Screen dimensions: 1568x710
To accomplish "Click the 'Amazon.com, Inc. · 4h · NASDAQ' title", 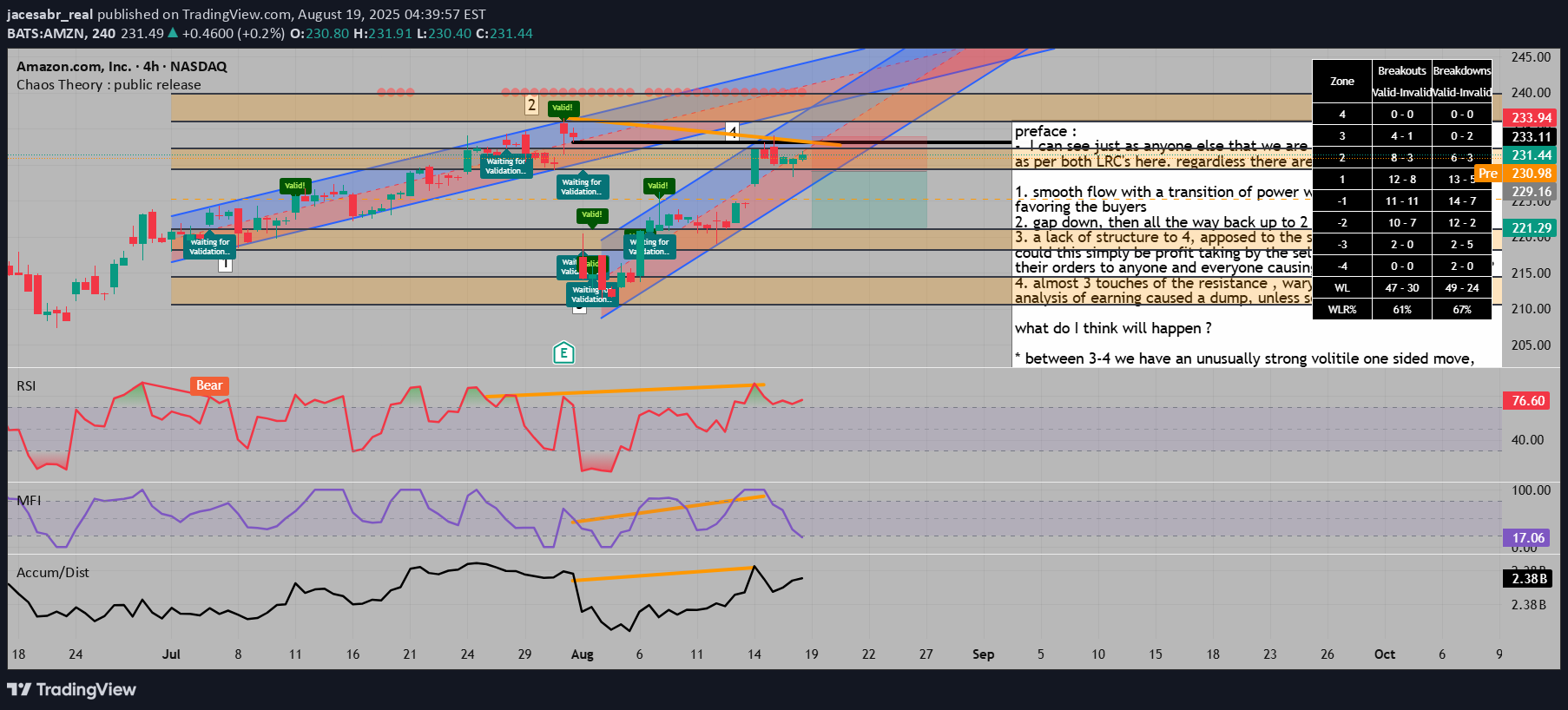I will pyautogui.click(x=122, y=67).
